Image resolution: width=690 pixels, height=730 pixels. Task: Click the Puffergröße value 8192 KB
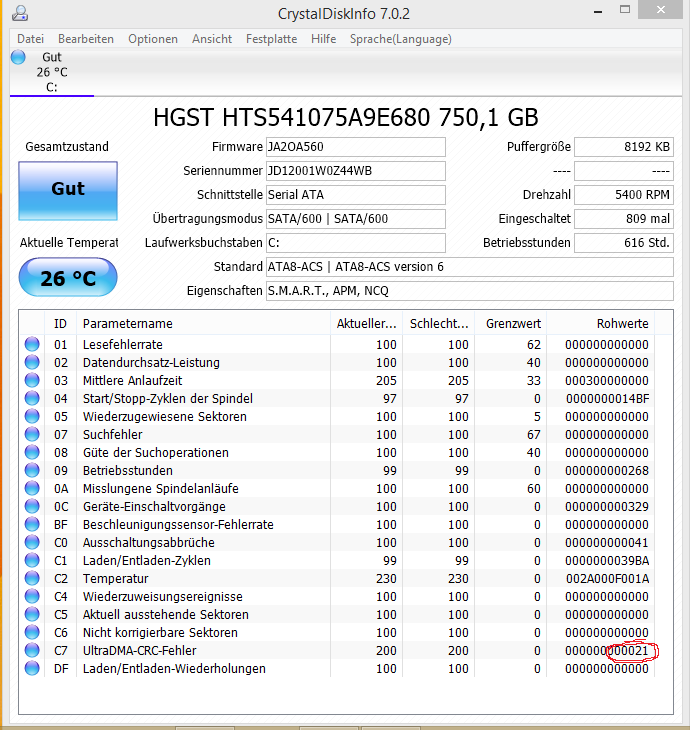click(624, 147)
